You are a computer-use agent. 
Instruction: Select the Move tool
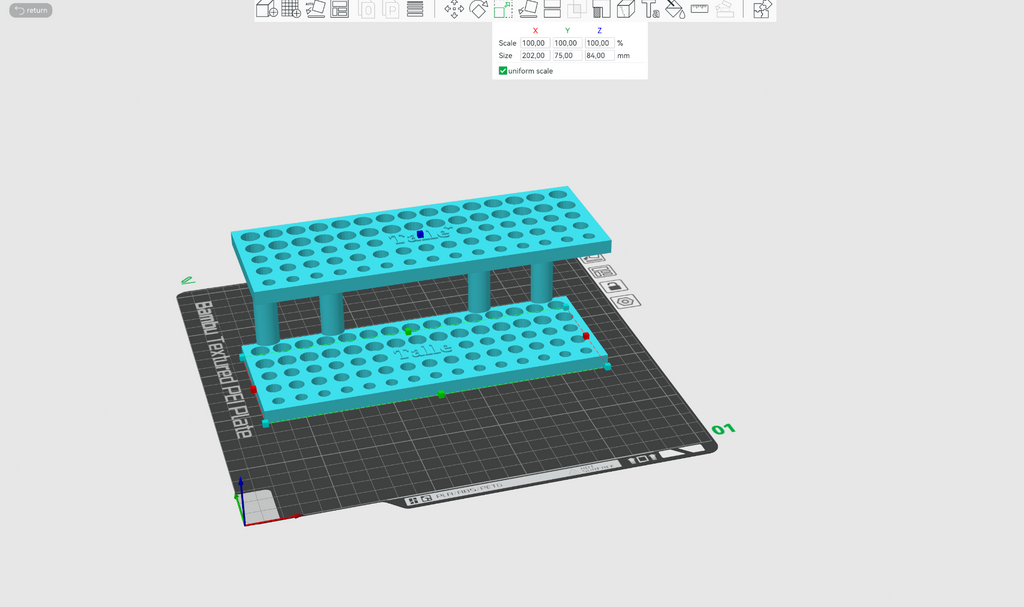coord(454,8)
